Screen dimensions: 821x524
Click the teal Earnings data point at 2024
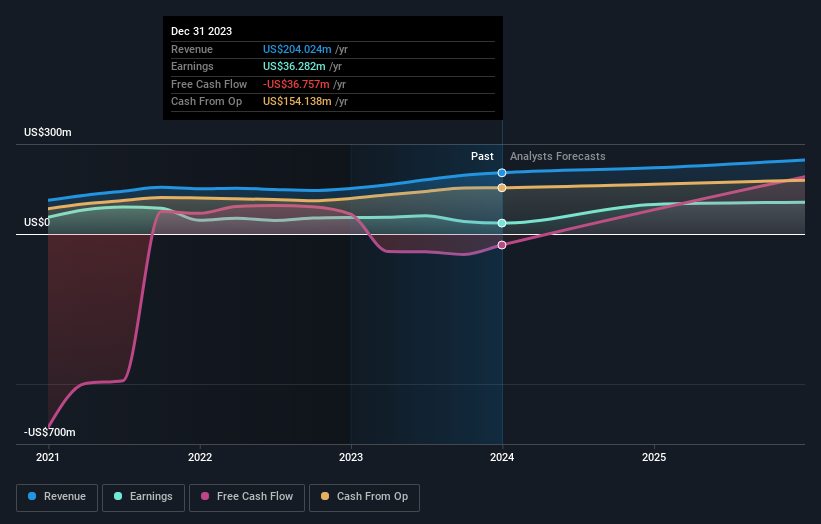click(502, 223)
